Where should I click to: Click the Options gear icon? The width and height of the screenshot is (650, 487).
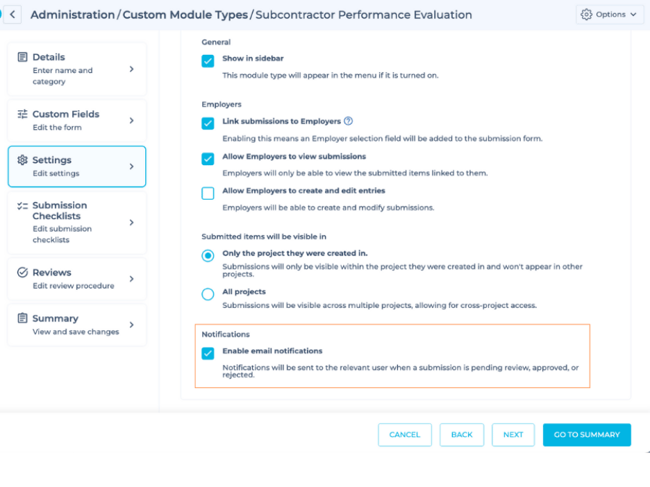click(586, 15)
